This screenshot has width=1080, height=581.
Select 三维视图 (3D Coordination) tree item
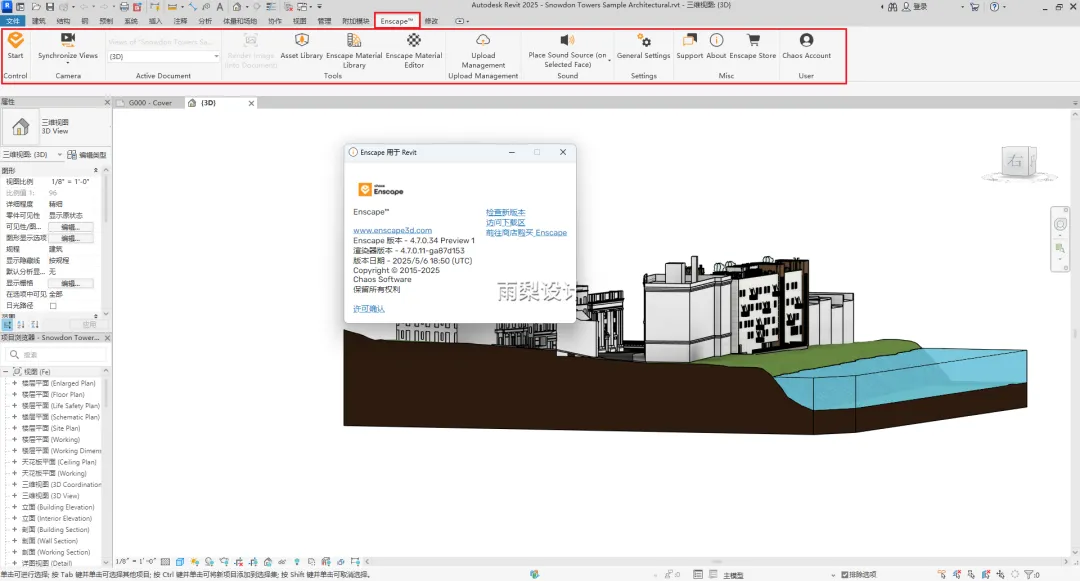pyautogui.click(x=61, y=485)
